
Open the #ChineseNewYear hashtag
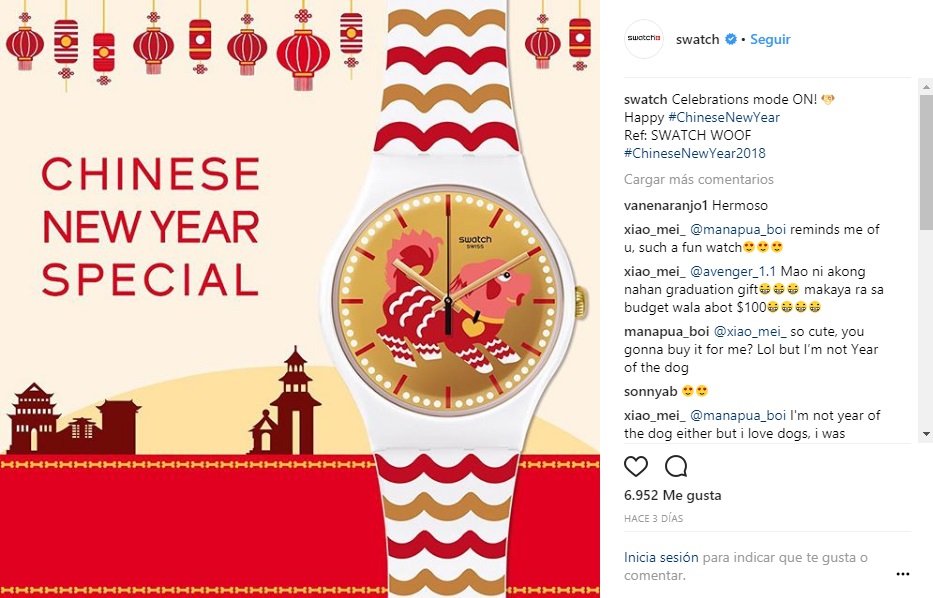click(724, 117)
